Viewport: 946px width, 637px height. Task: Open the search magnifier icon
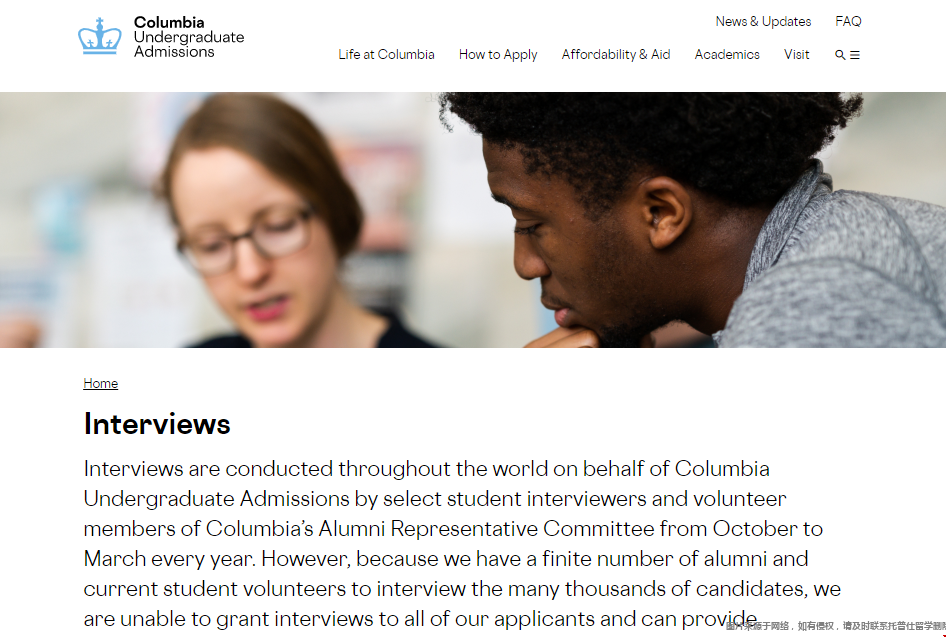point(840,55)
